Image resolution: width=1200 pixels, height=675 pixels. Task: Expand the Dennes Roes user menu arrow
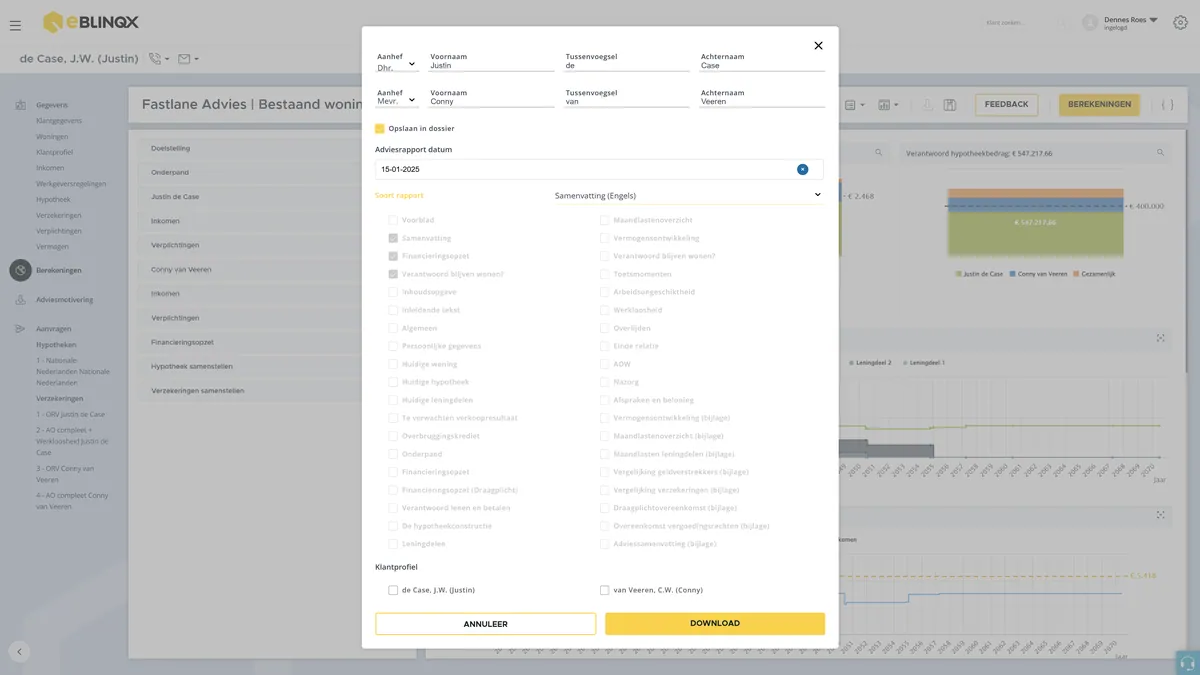1153,20
